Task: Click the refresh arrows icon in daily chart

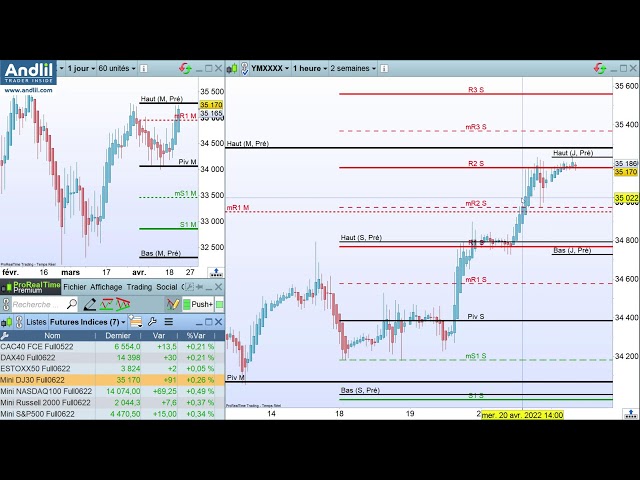Action: coord(185,68)
